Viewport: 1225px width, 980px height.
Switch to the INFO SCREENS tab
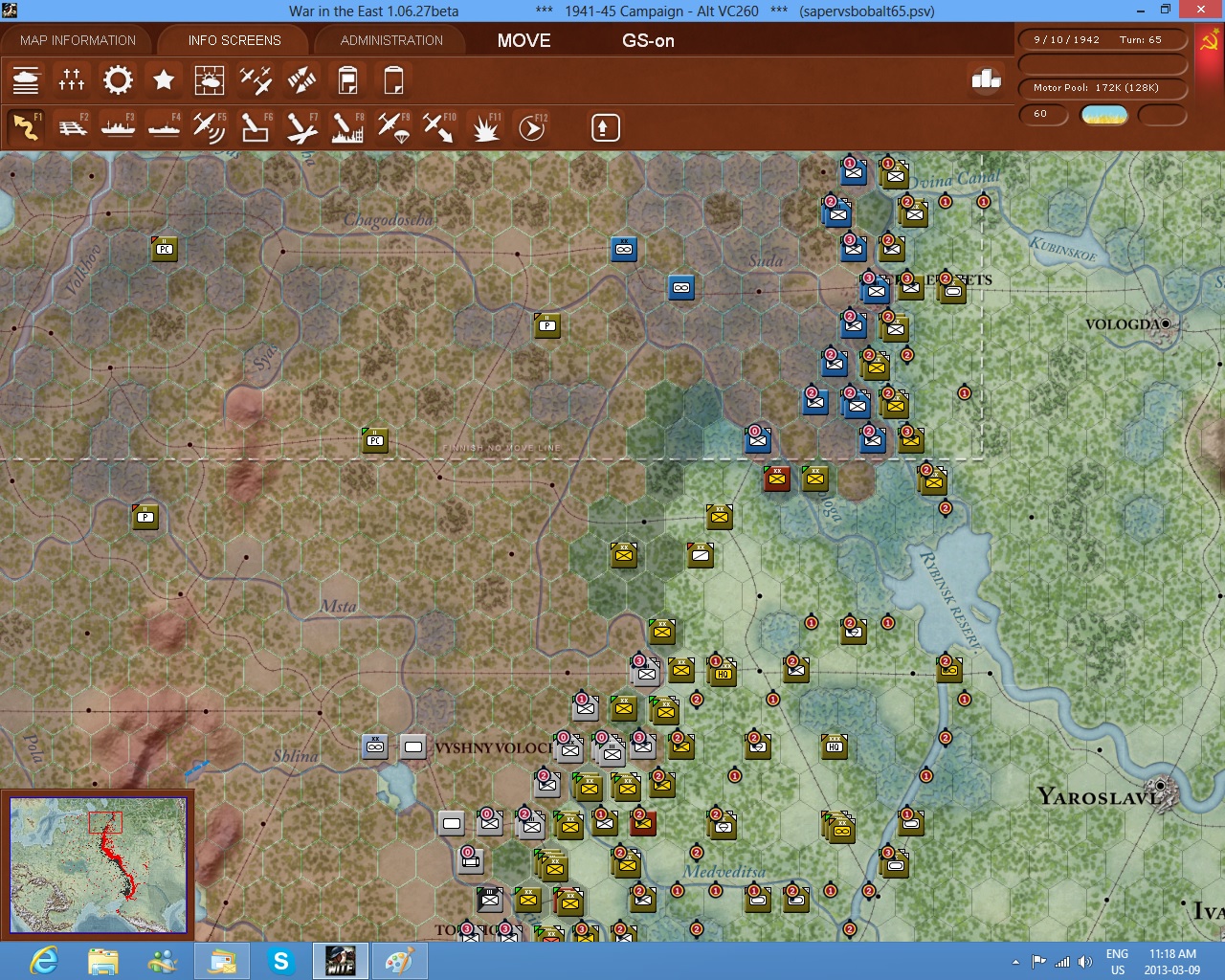[234, 40]
